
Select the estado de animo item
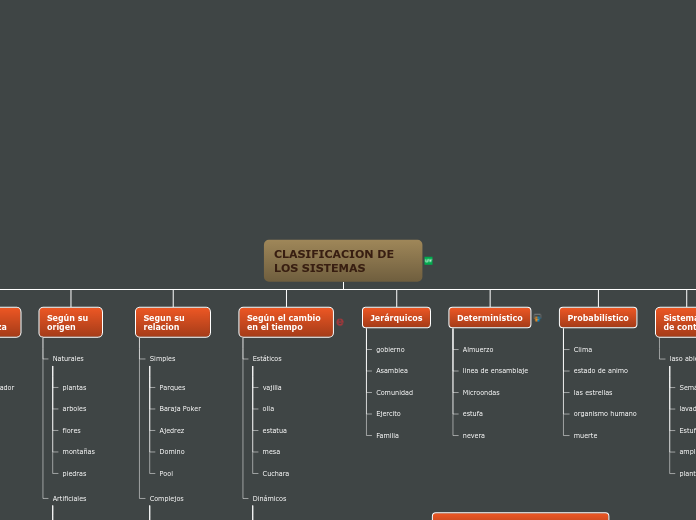(x=601, y=370)
